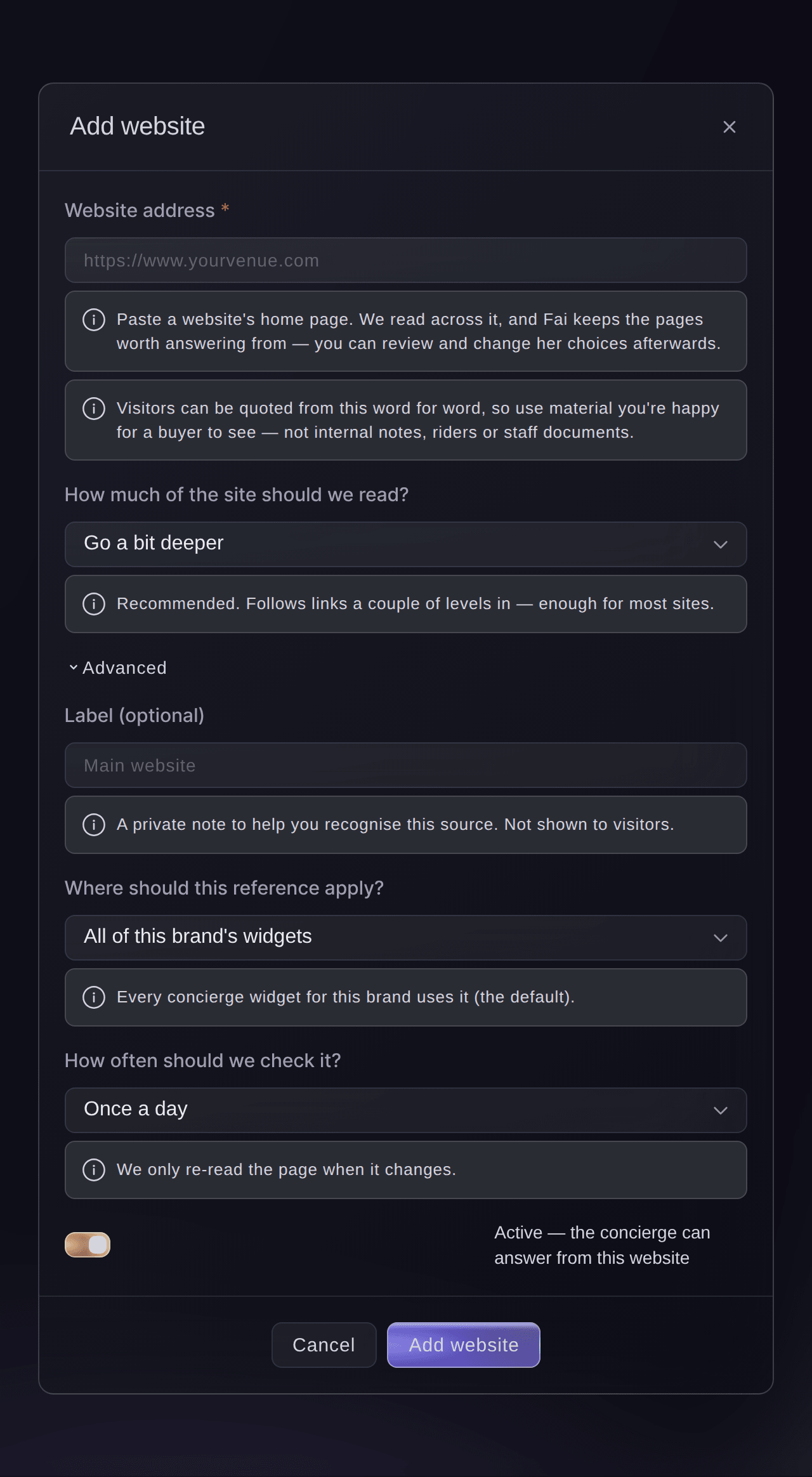The height and width of the screenshot is (1477, 812).
Task: Open the 'Go a bit deeper' dropdown
Action: coord(406,544)
